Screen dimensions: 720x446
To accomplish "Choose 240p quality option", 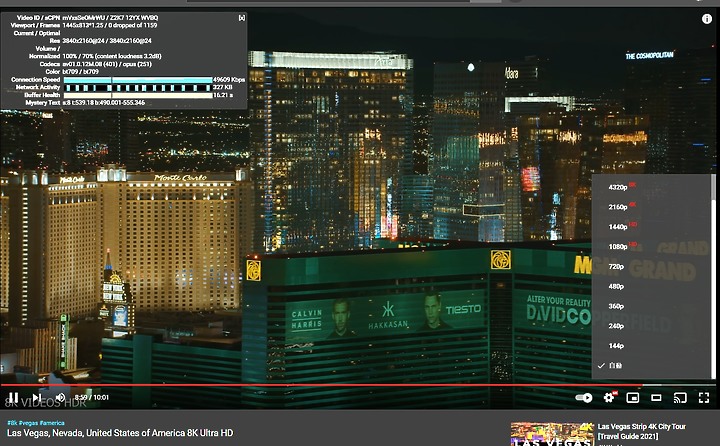I will 651,326.
